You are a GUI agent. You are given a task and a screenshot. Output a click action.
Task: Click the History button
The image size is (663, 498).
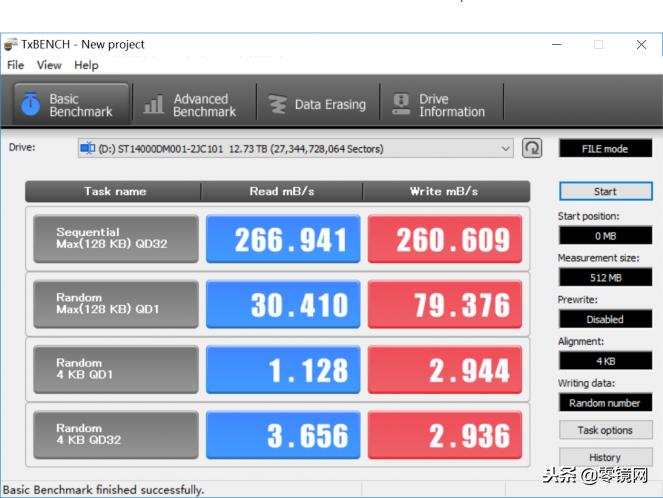604,457
